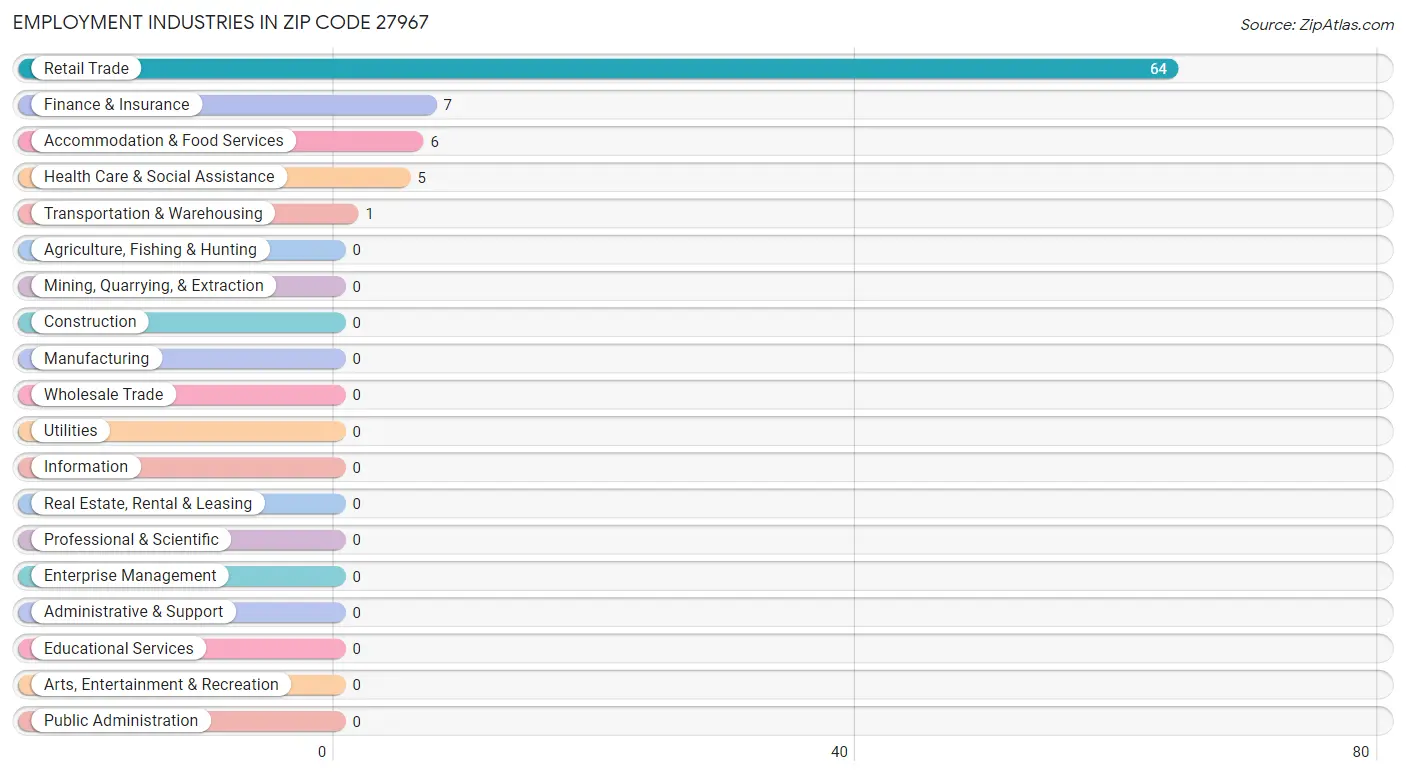The image size is (1406, 776).
Task: Click the value 5 beside Health Care bar
Action: pyautogui.click(x=422, y=178)
